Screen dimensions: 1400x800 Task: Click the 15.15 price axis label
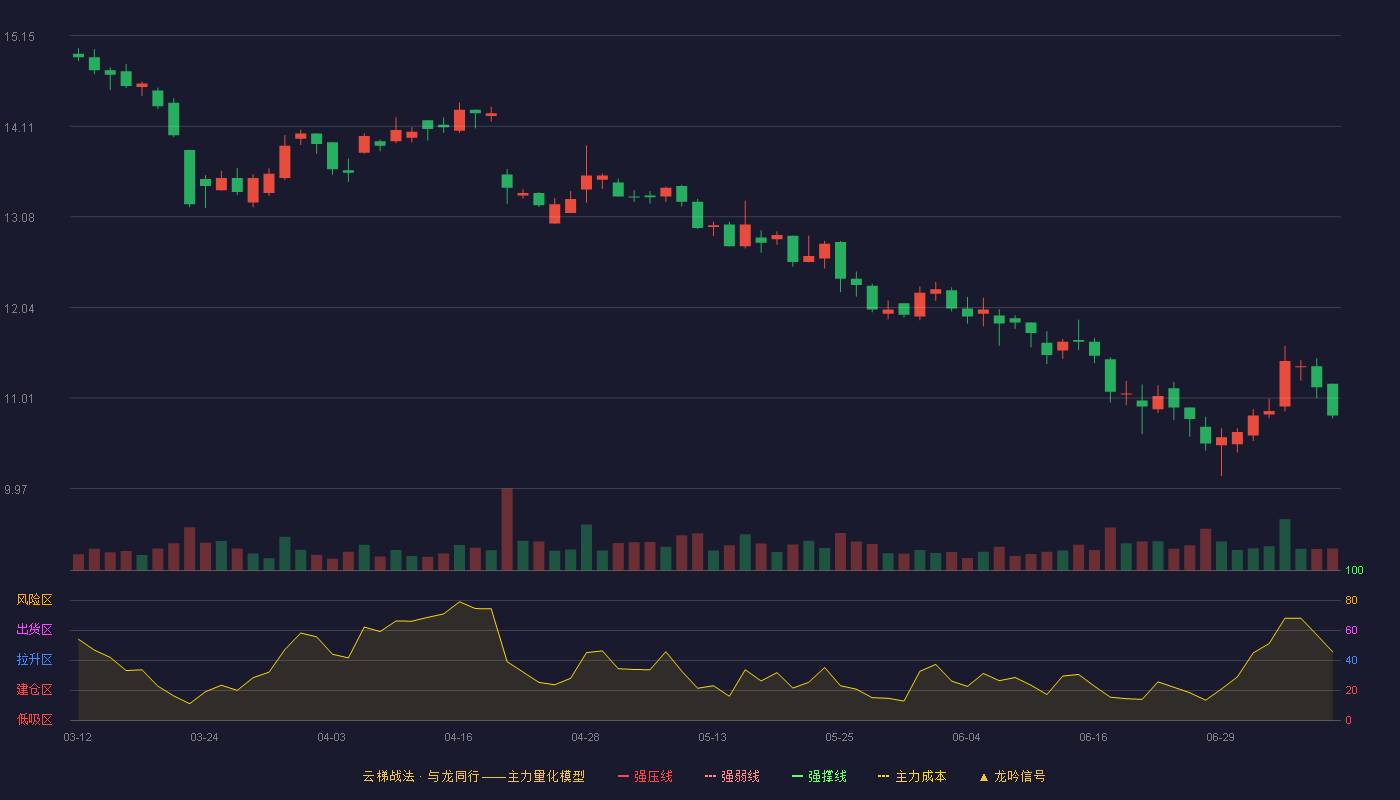point(19,37)
